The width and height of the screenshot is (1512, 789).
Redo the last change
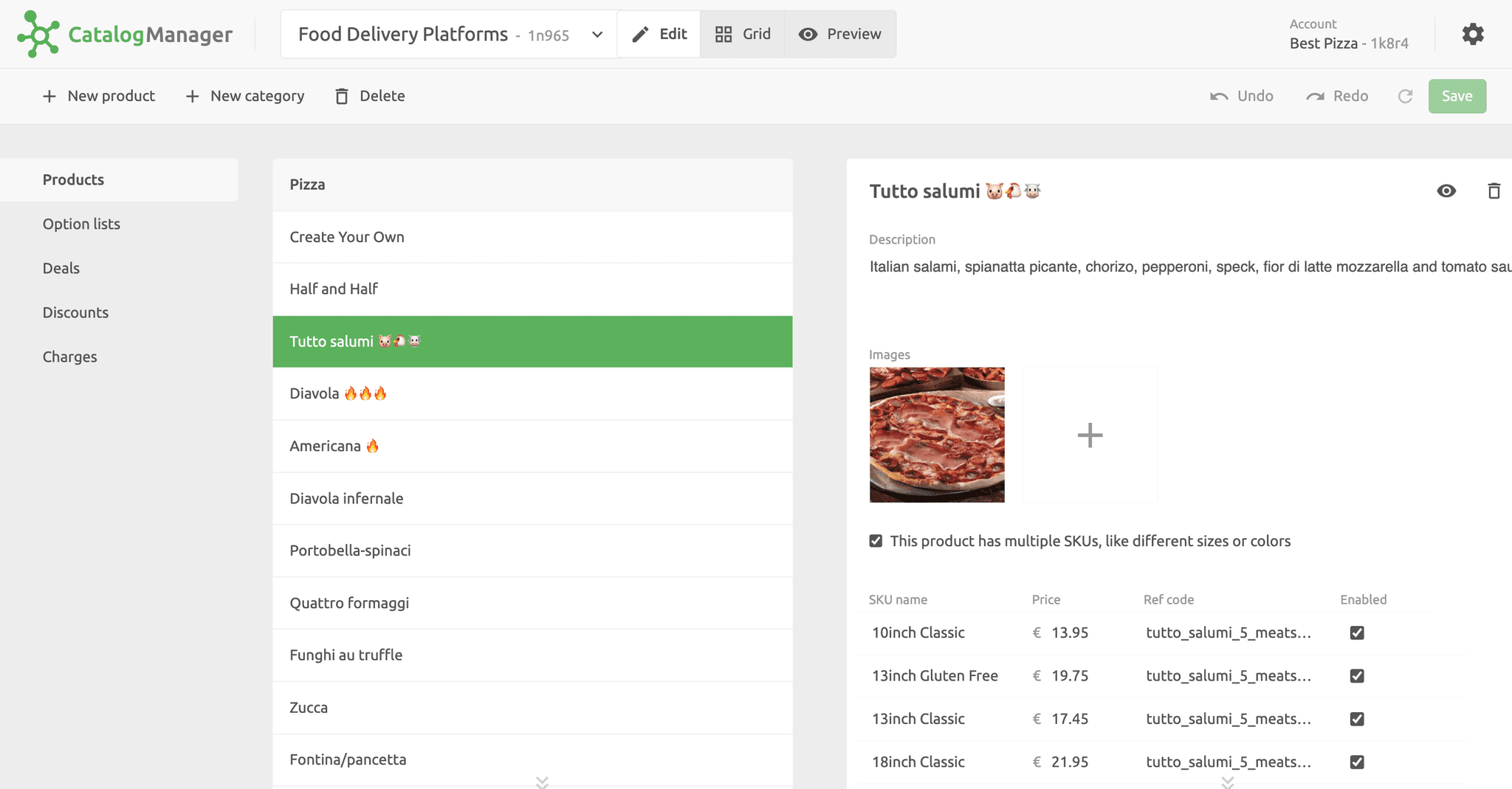tap(1337, 96)
